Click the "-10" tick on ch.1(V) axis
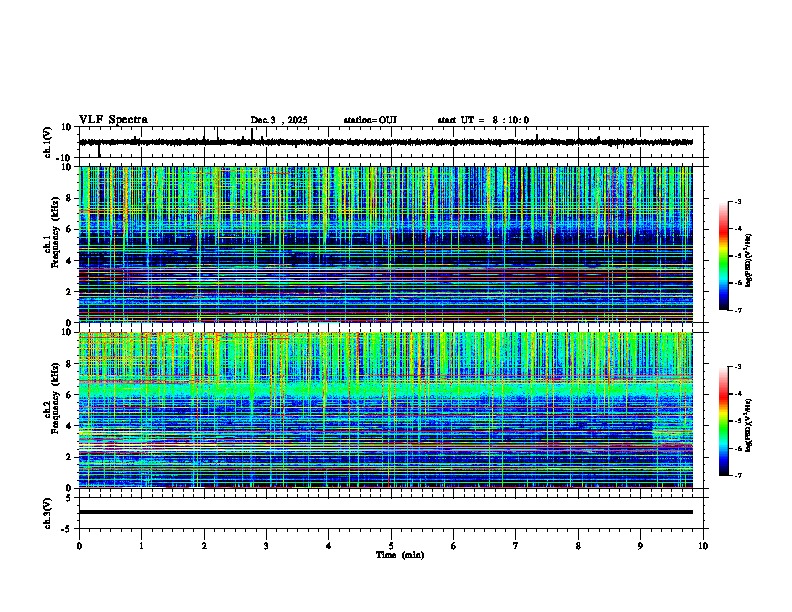The height and width of the screenshot is (612, 792). [x=65, y=158]
